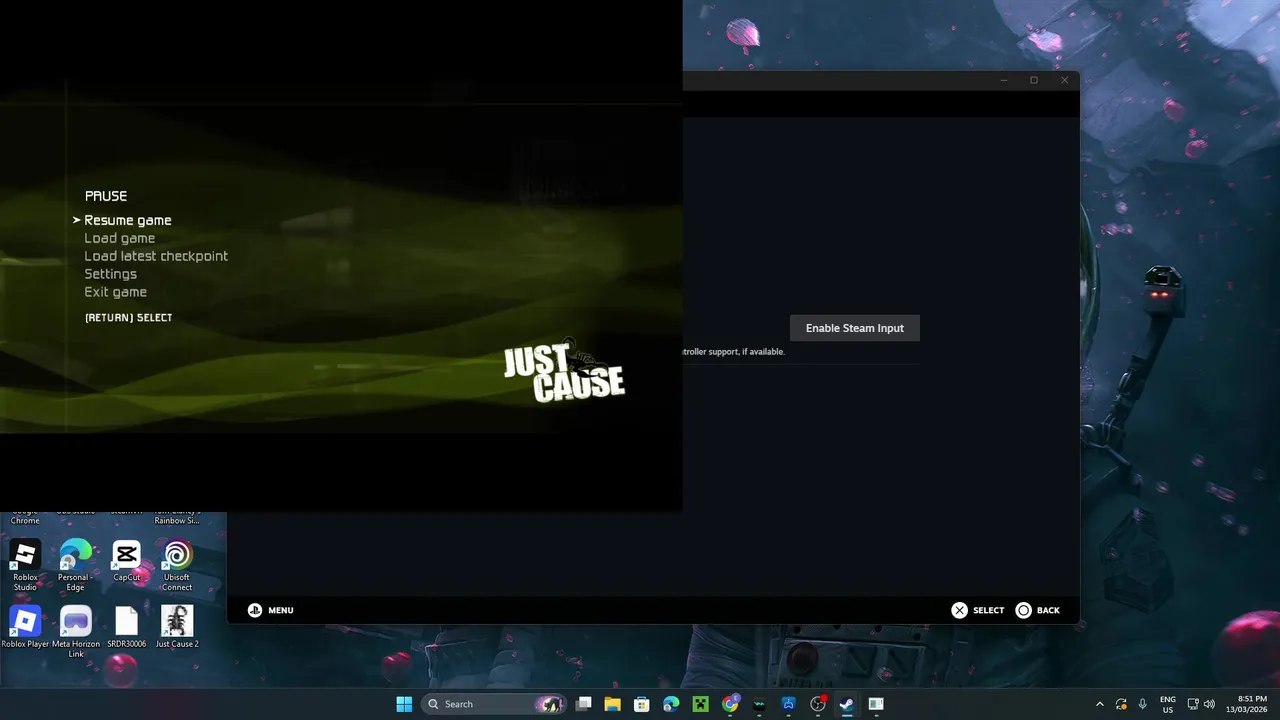
Task: Launch the Just Cause 2 desktop shortcut
Action: (177, 627)
